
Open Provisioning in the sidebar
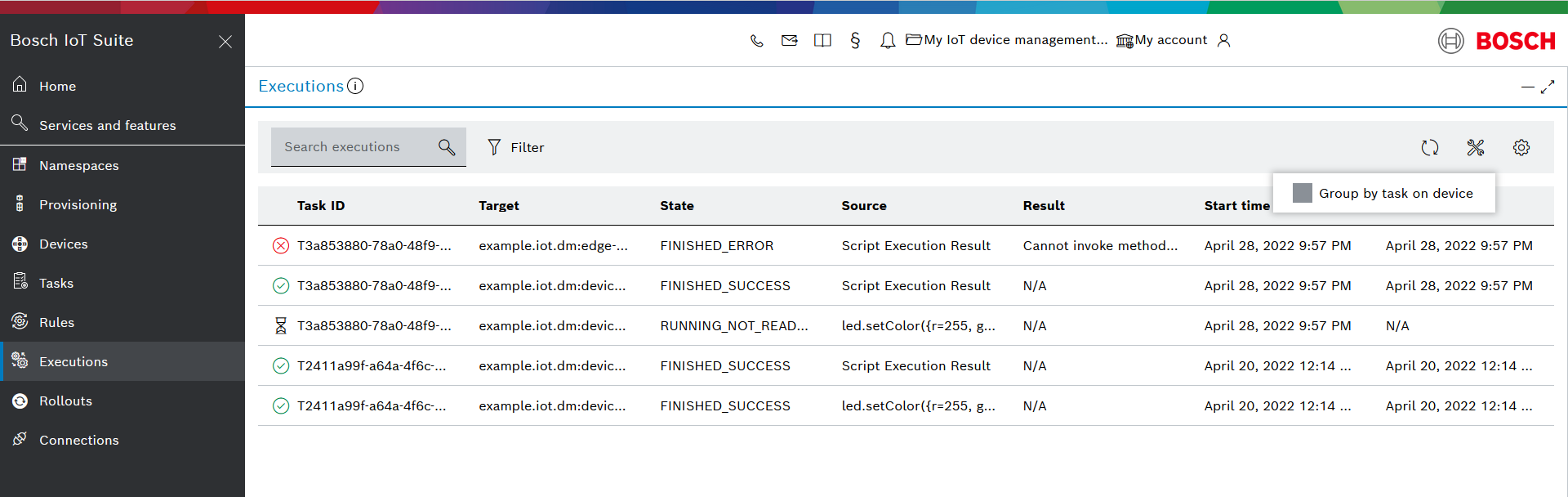pos(122,204)
